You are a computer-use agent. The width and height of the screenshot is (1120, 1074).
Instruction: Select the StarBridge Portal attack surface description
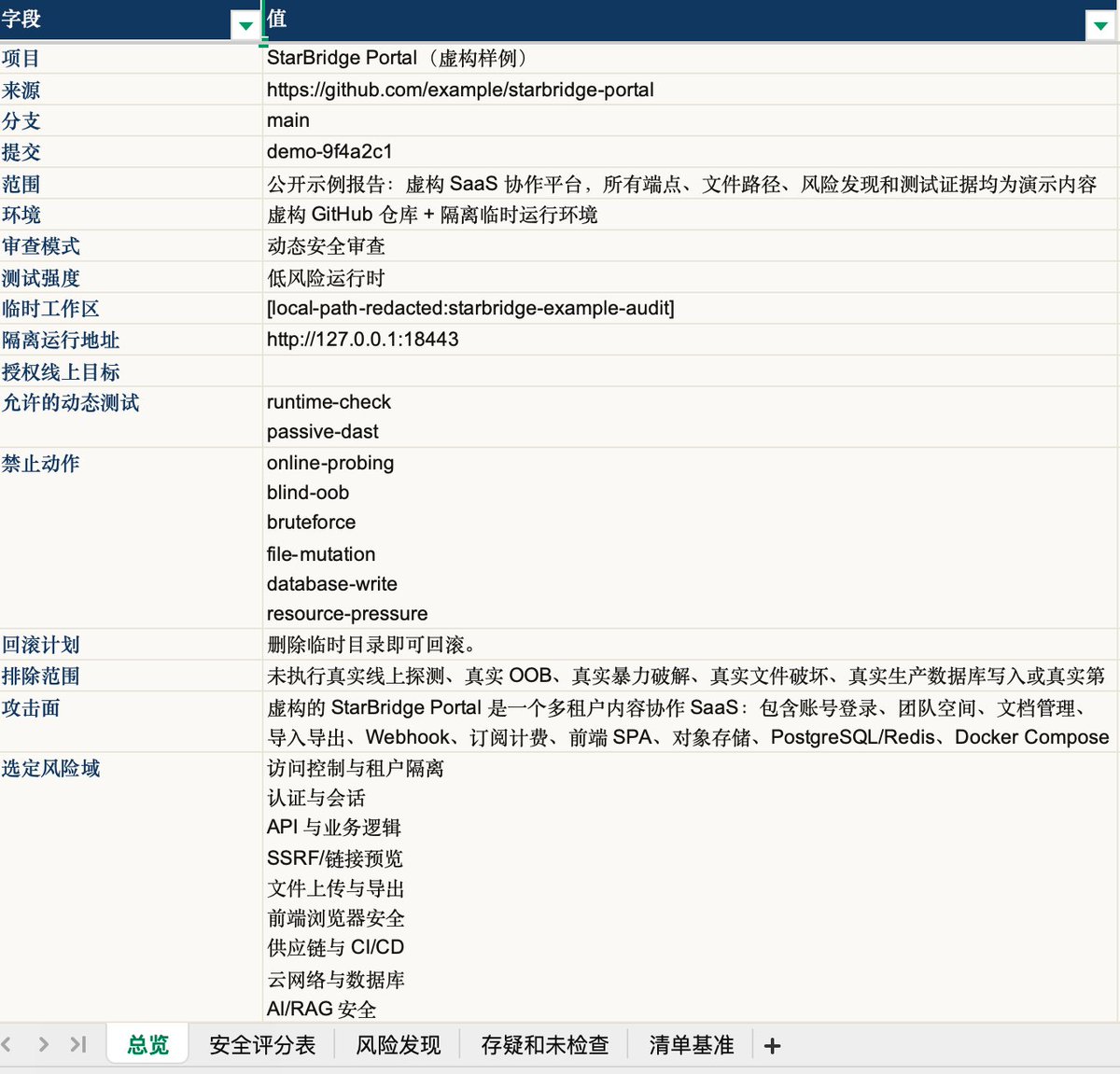point(691,722)
